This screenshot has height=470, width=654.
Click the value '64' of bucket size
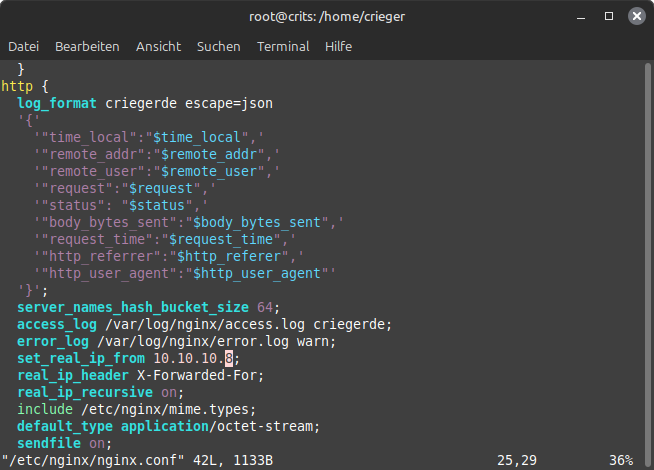pos(265,307)
